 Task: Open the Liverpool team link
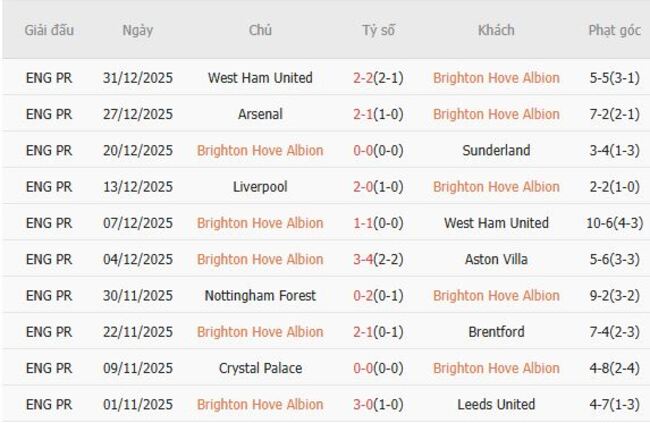click(260, 187)
